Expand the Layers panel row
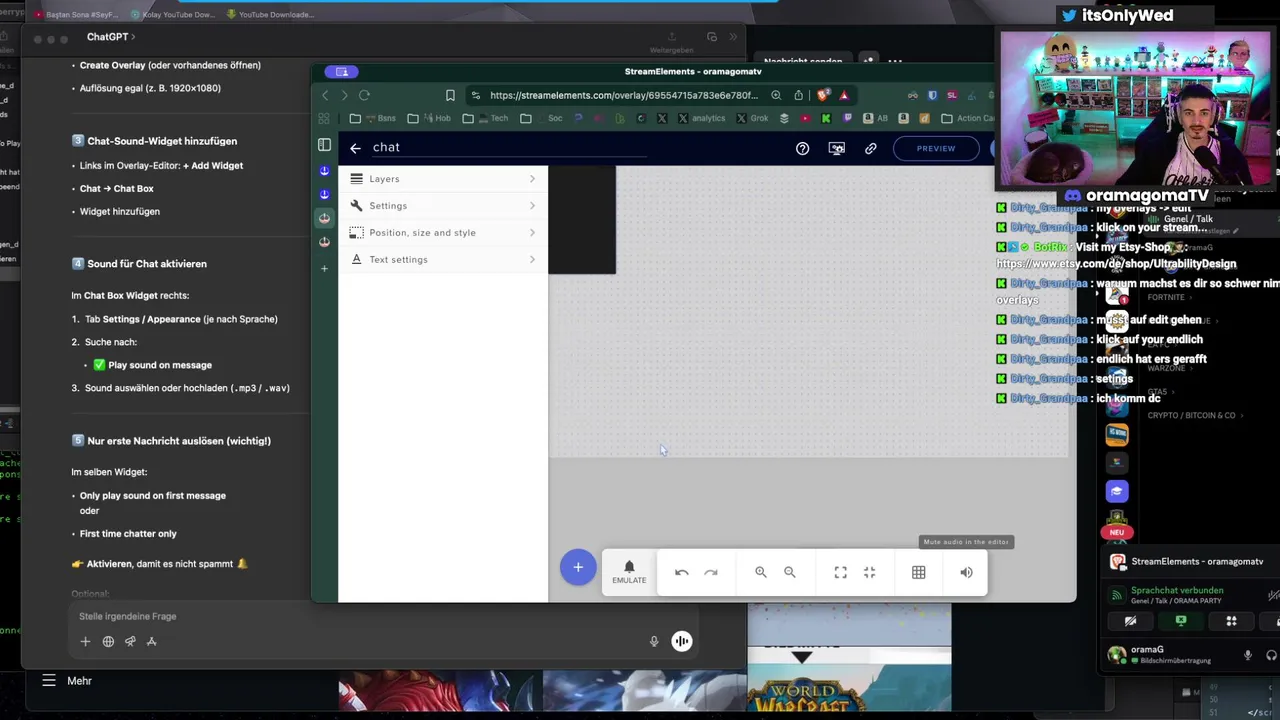This screenshot has height=720, width=1280. point(443,179)
